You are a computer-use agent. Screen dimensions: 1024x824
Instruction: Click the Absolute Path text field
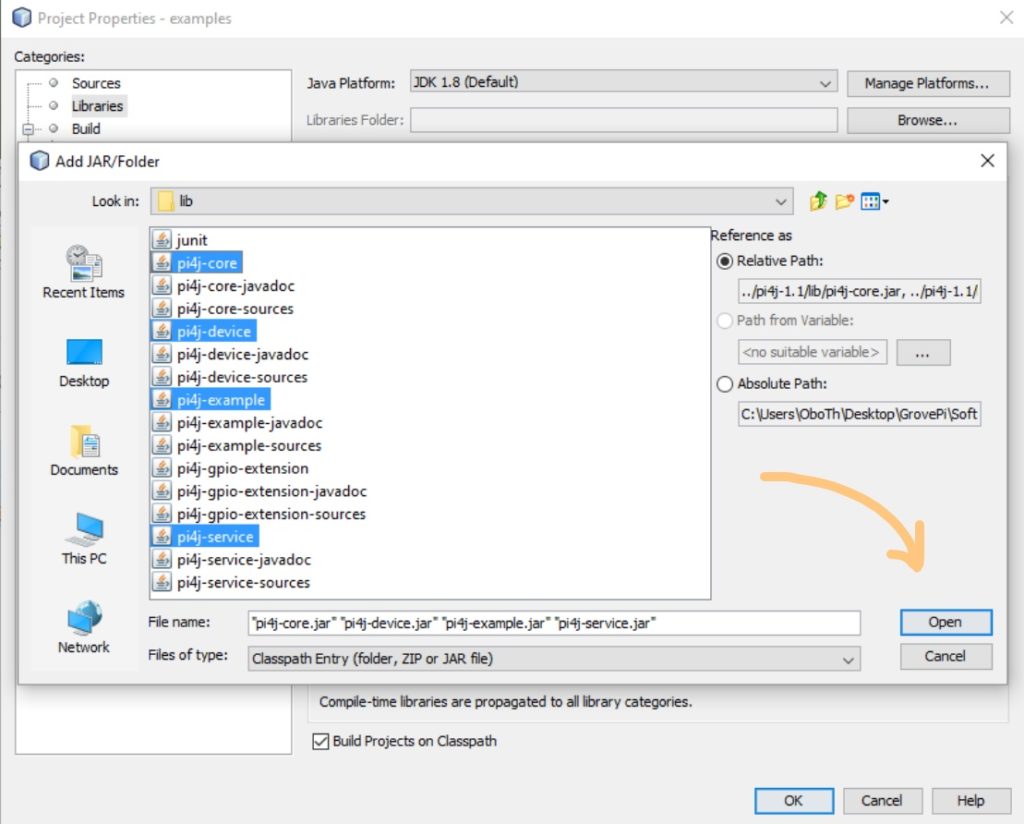click(x=859, y=414)
